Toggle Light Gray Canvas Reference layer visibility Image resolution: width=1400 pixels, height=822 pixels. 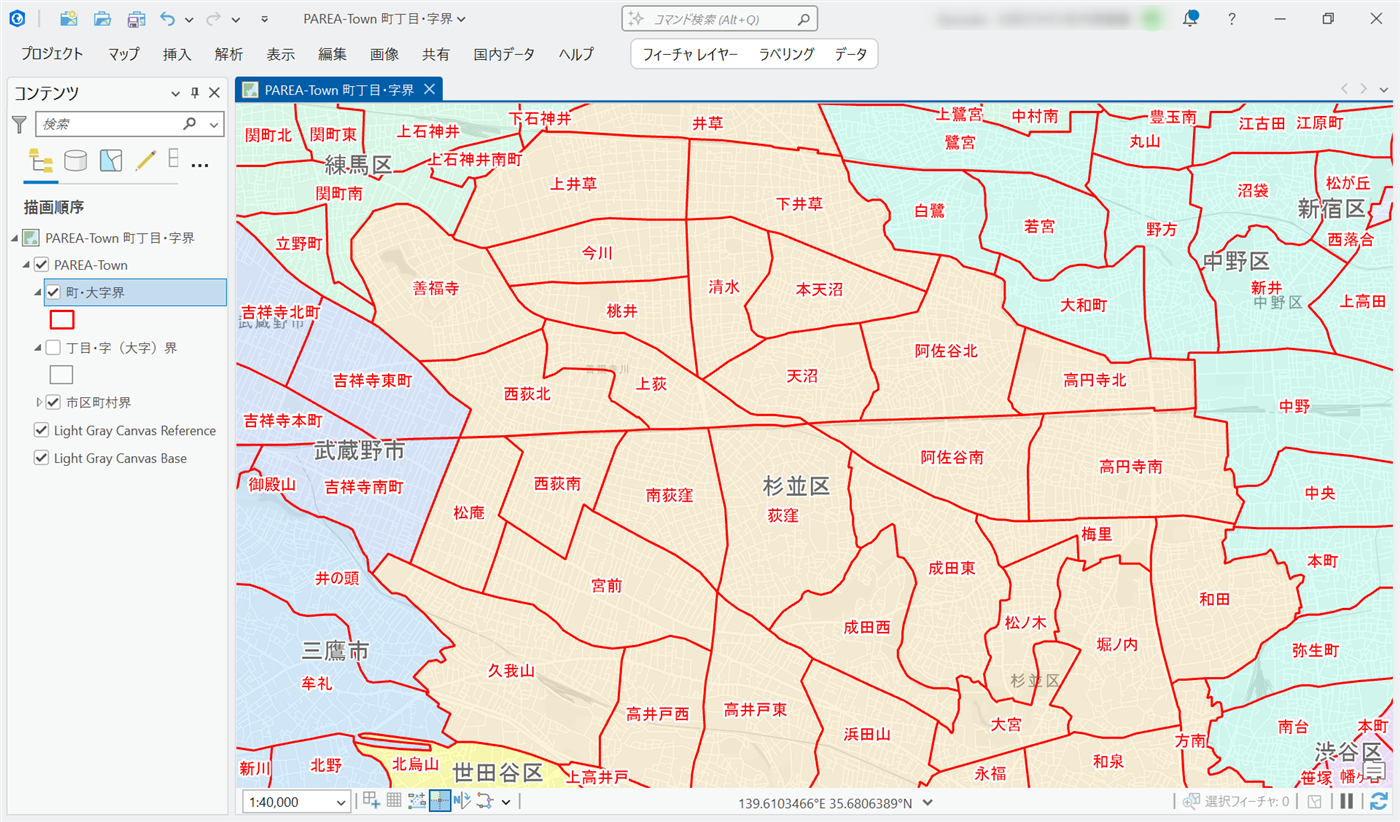pos(41,431)
